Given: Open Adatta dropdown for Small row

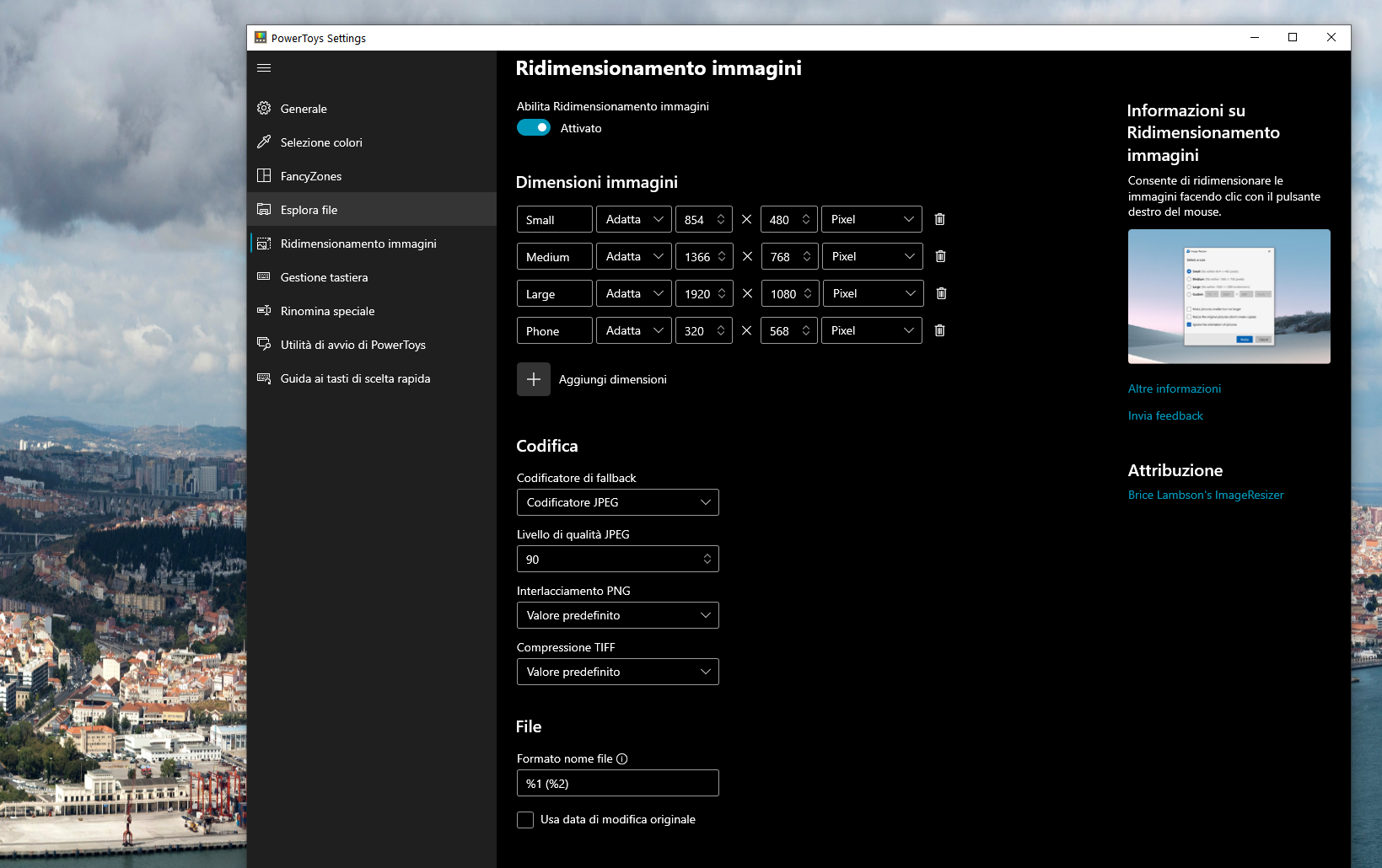Looking at the screenshot, I should [634, 219].
